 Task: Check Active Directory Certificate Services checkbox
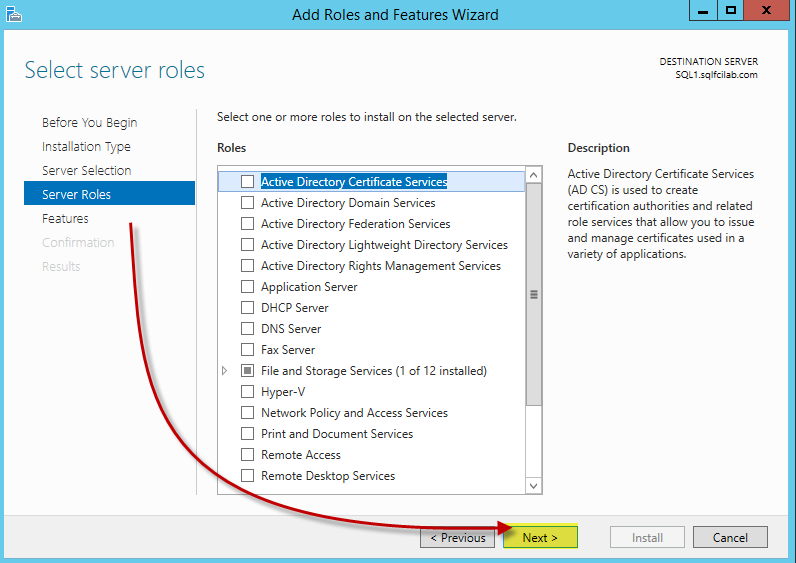pos(247,182)
